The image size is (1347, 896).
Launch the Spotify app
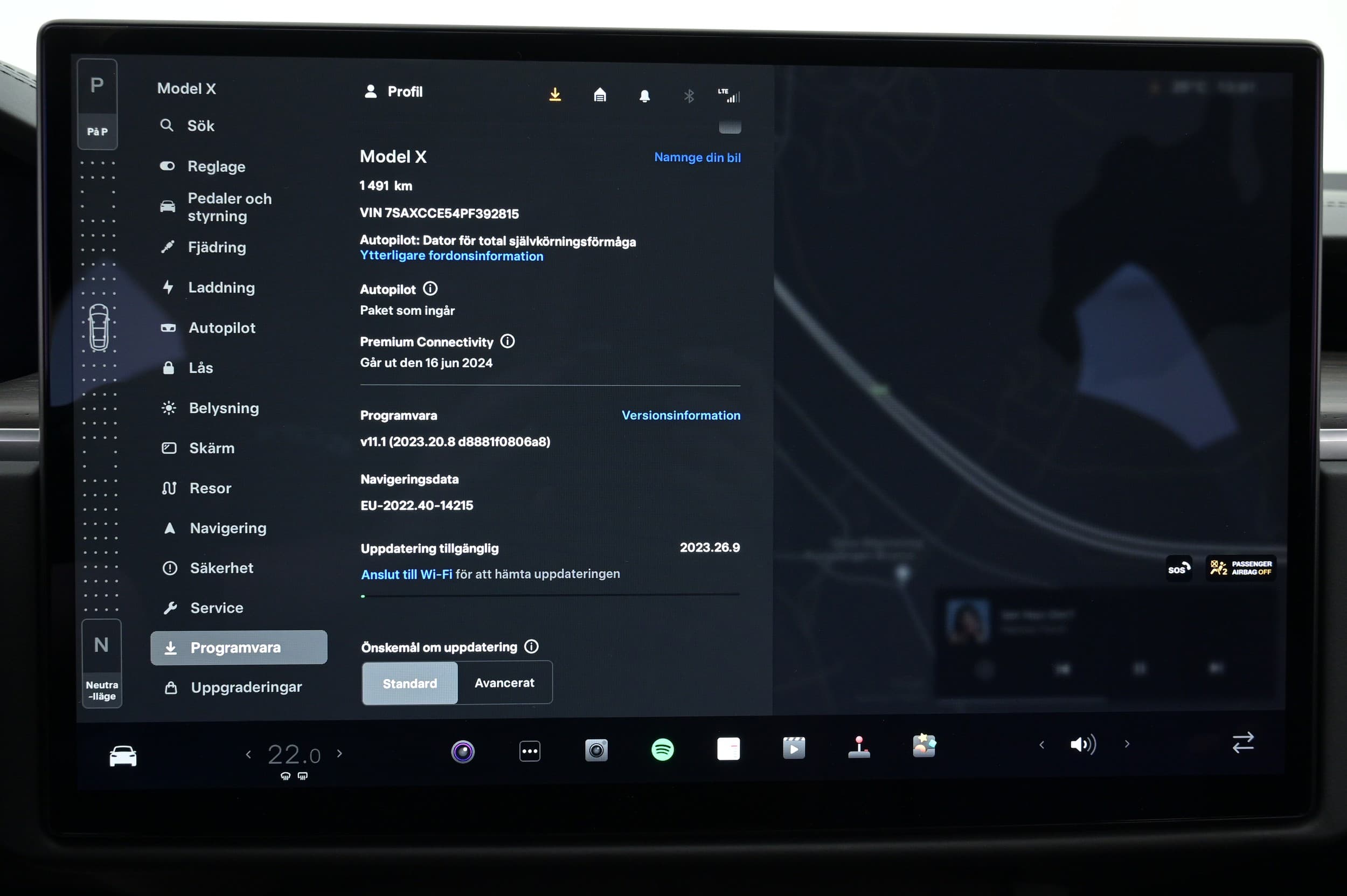662,749
